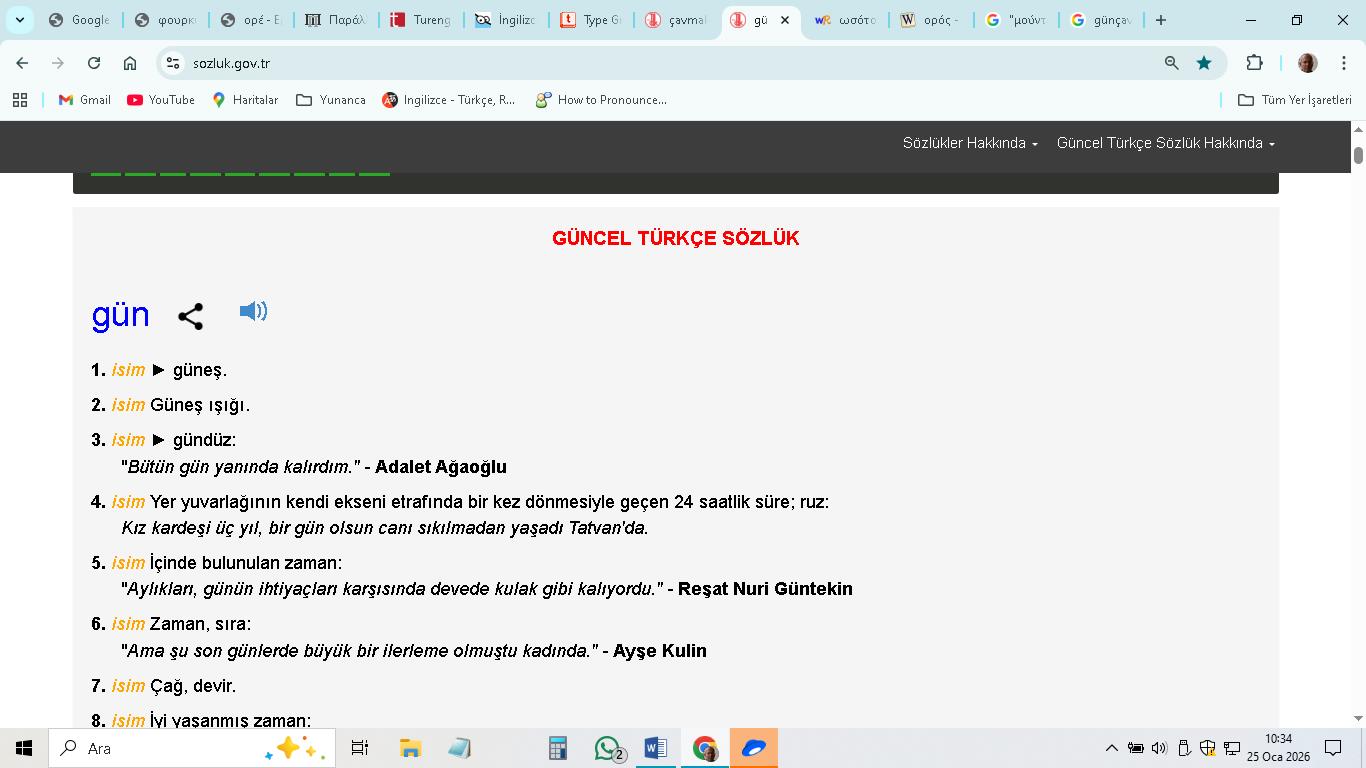Open the tab search dropdown arrow
The height and width of the screenshot is (768, 1366).
click(x=19, y=20)
